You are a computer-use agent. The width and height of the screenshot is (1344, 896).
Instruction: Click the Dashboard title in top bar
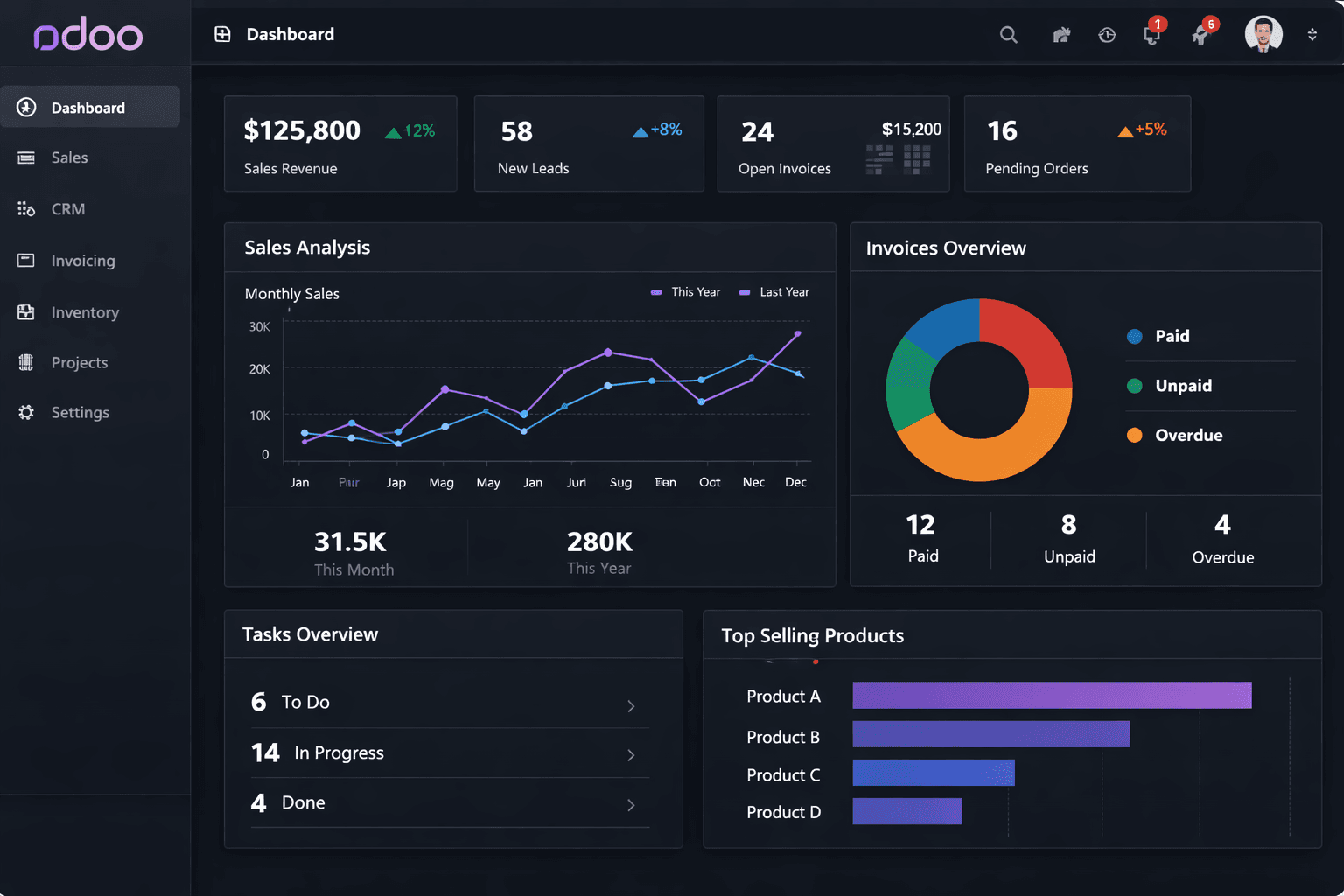point(290,34)
